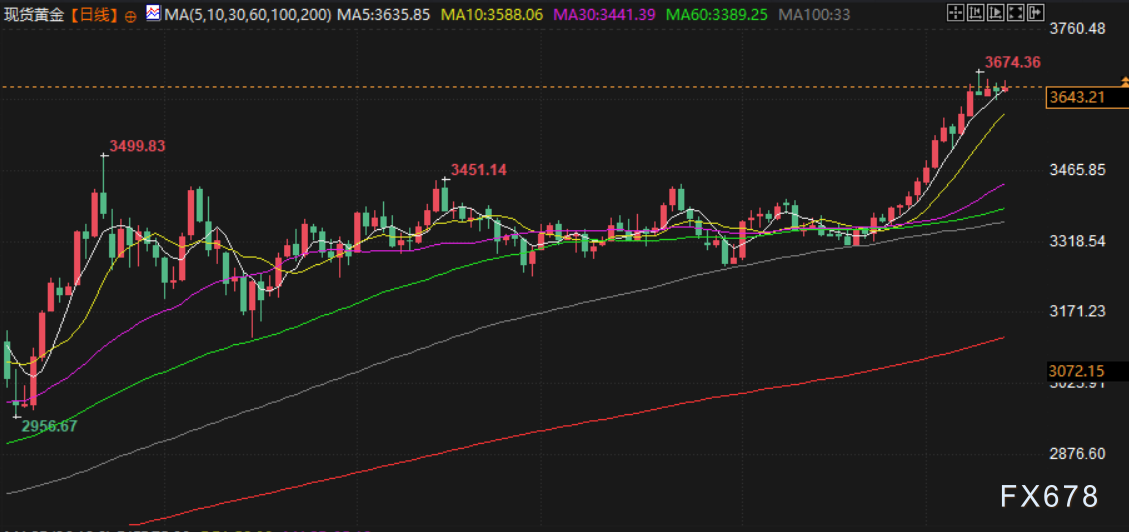The width and height of the screenshot is (1129, 532).
Task: Click the FX678 watermark link
Action: pos(1049,496)
